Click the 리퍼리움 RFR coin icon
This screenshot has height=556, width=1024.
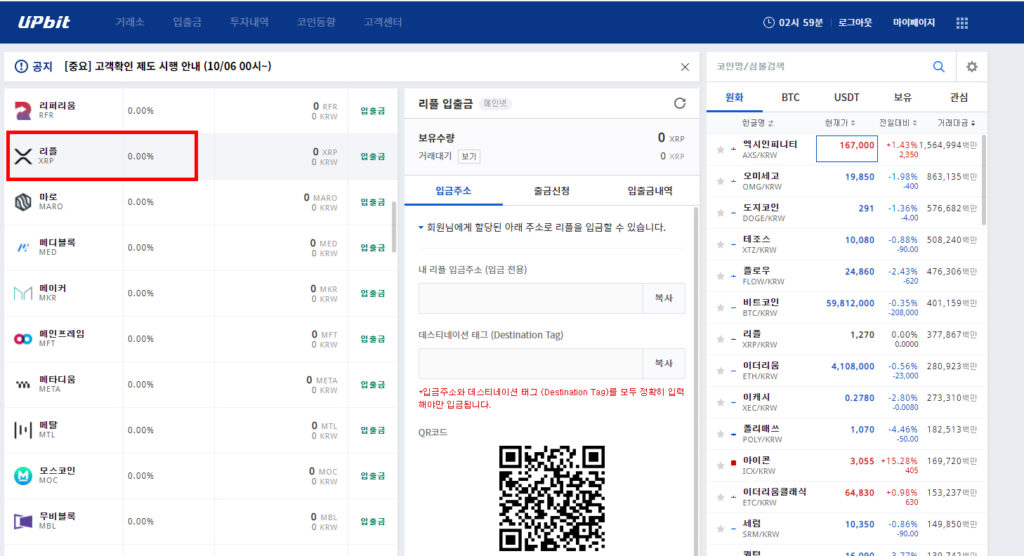click(23, 110)
